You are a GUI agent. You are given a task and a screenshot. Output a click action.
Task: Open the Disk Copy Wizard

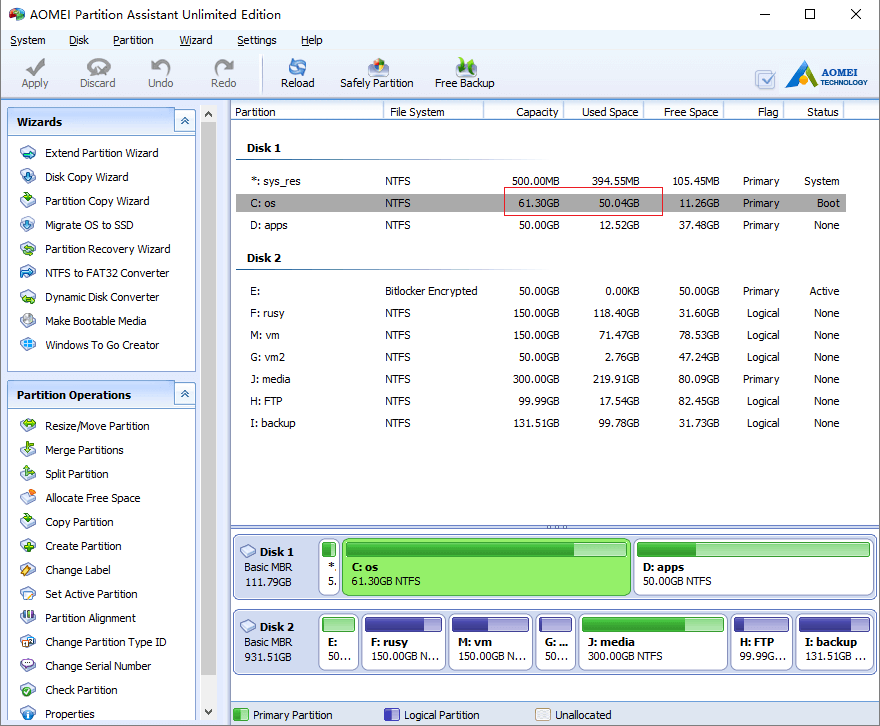tap(86, 177)
